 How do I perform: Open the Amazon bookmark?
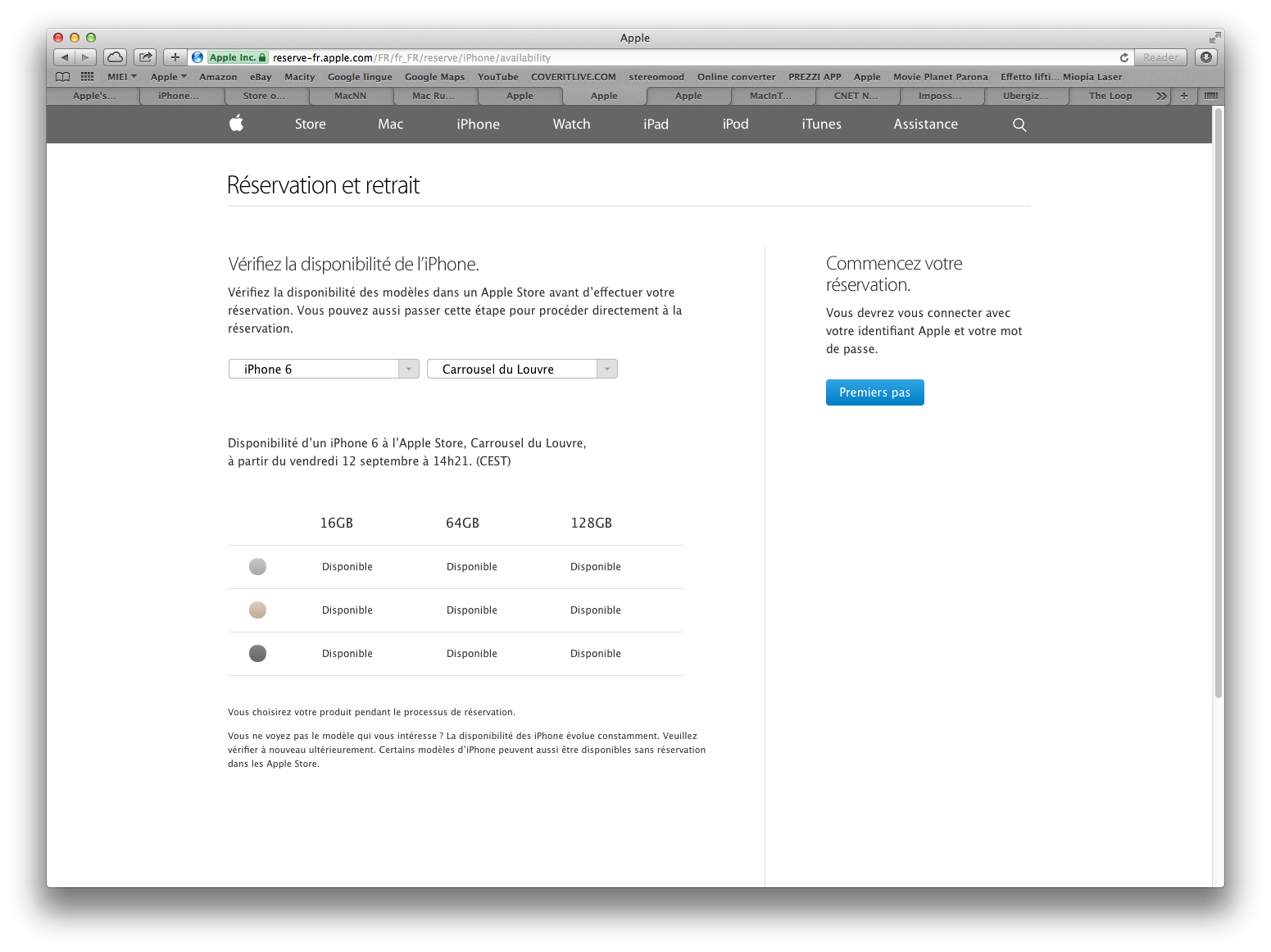pyautogui.click(x=218, y=77)
